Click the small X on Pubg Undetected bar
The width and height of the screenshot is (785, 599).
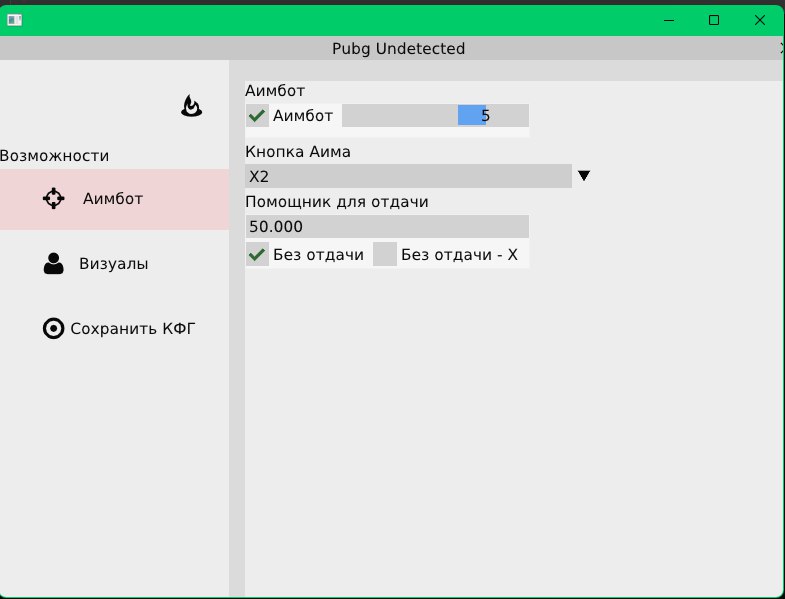click(780, 48)
